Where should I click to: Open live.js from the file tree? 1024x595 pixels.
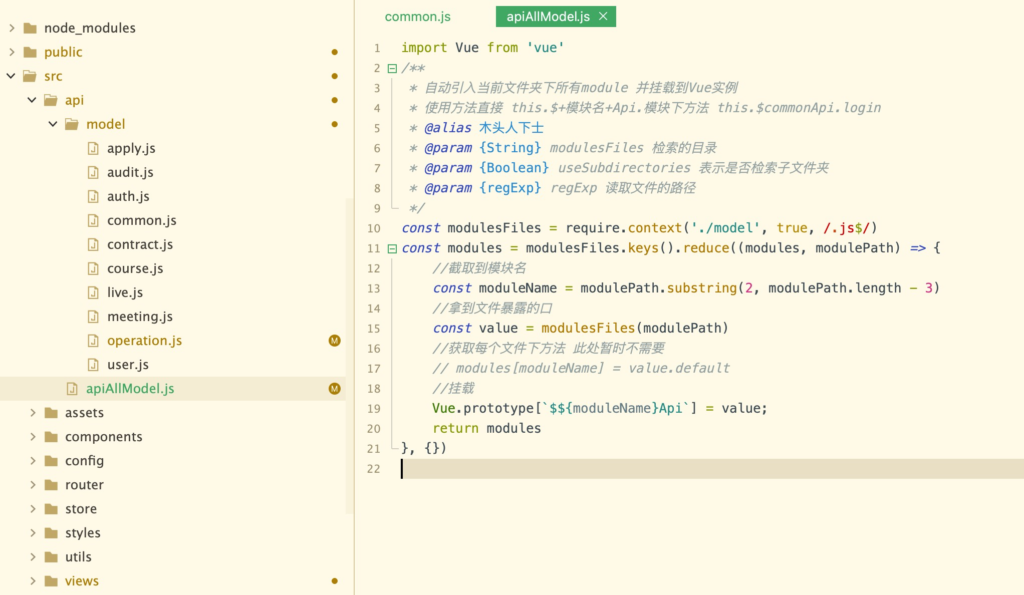(x=125, y=293)
